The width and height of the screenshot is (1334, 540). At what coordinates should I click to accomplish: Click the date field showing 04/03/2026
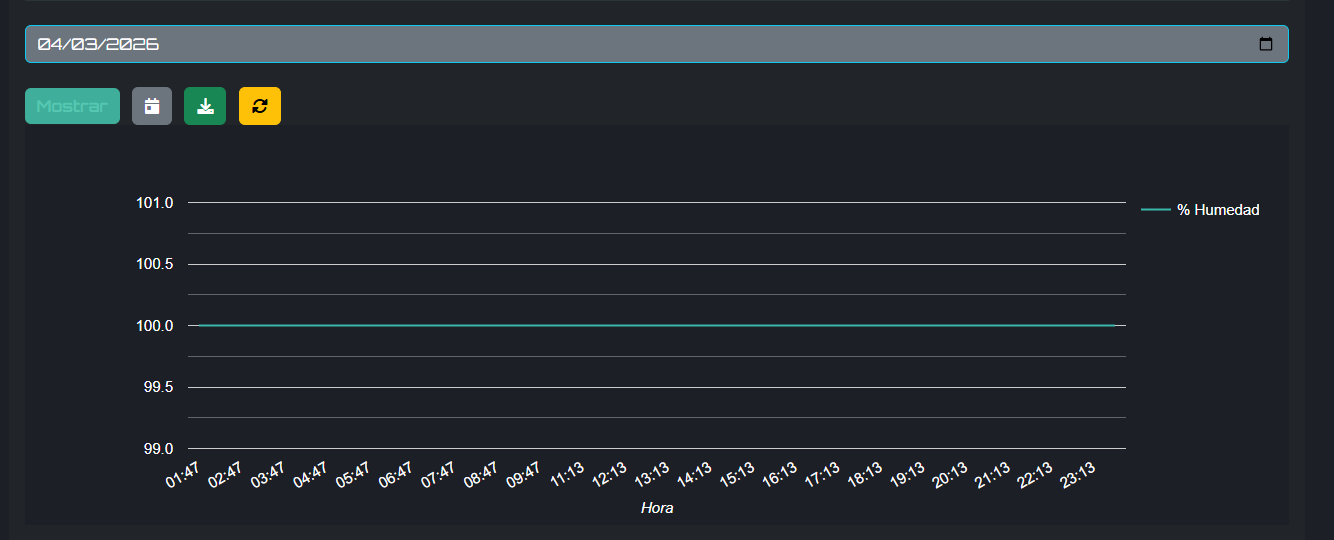[657, 44]
